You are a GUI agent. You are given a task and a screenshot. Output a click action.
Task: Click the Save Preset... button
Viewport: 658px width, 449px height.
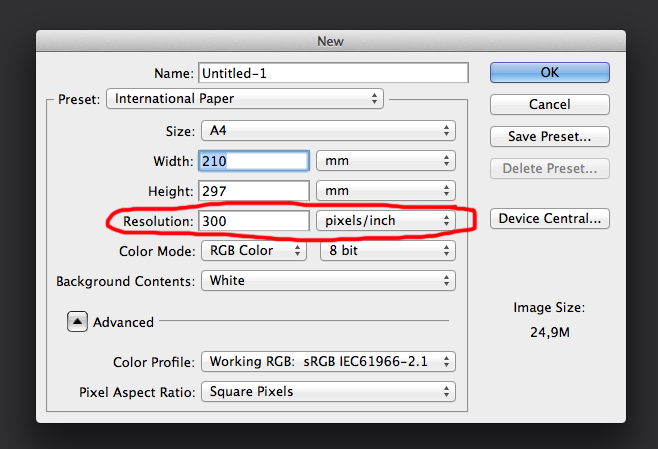549,136
